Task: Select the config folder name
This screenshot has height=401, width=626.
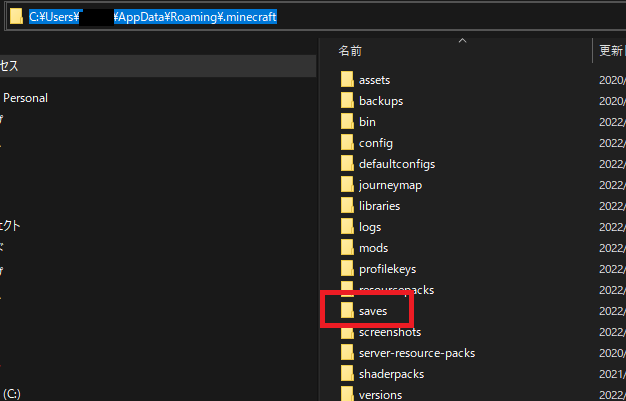Action: click(376, 143)
